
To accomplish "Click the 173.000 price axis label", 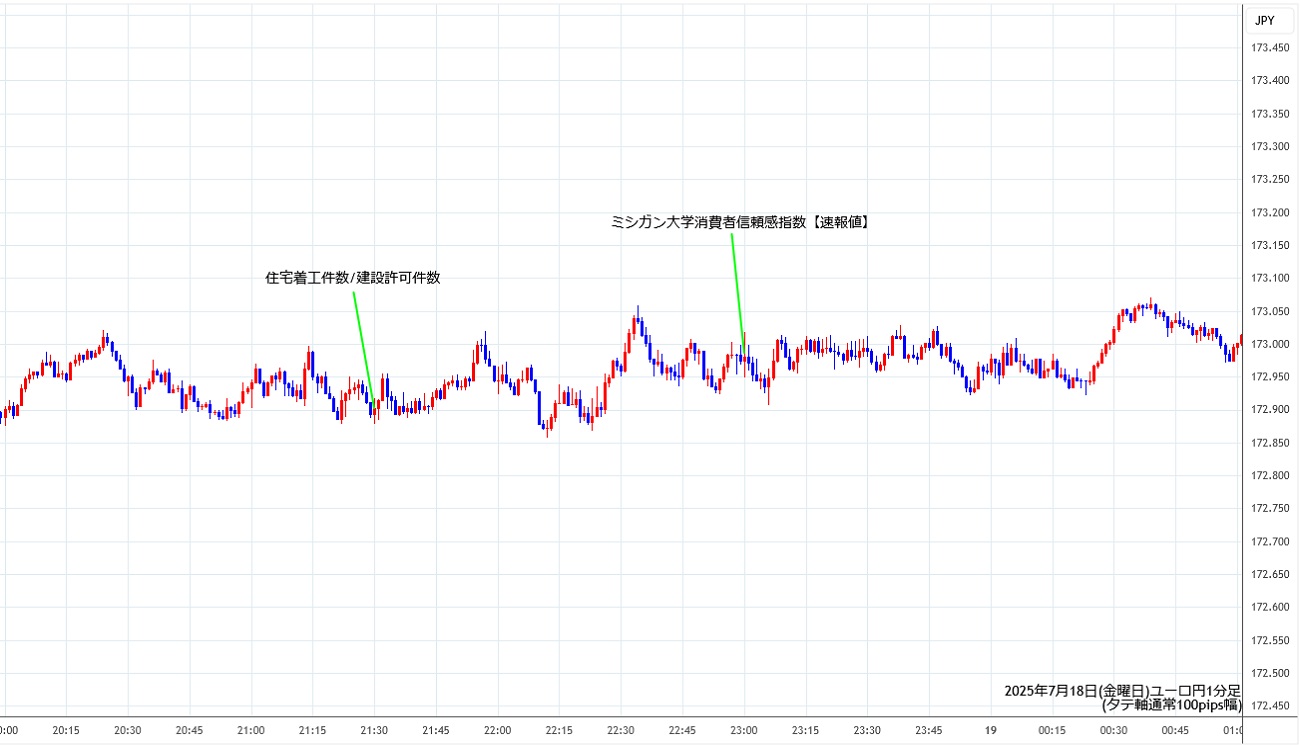I will [1269, 345].
